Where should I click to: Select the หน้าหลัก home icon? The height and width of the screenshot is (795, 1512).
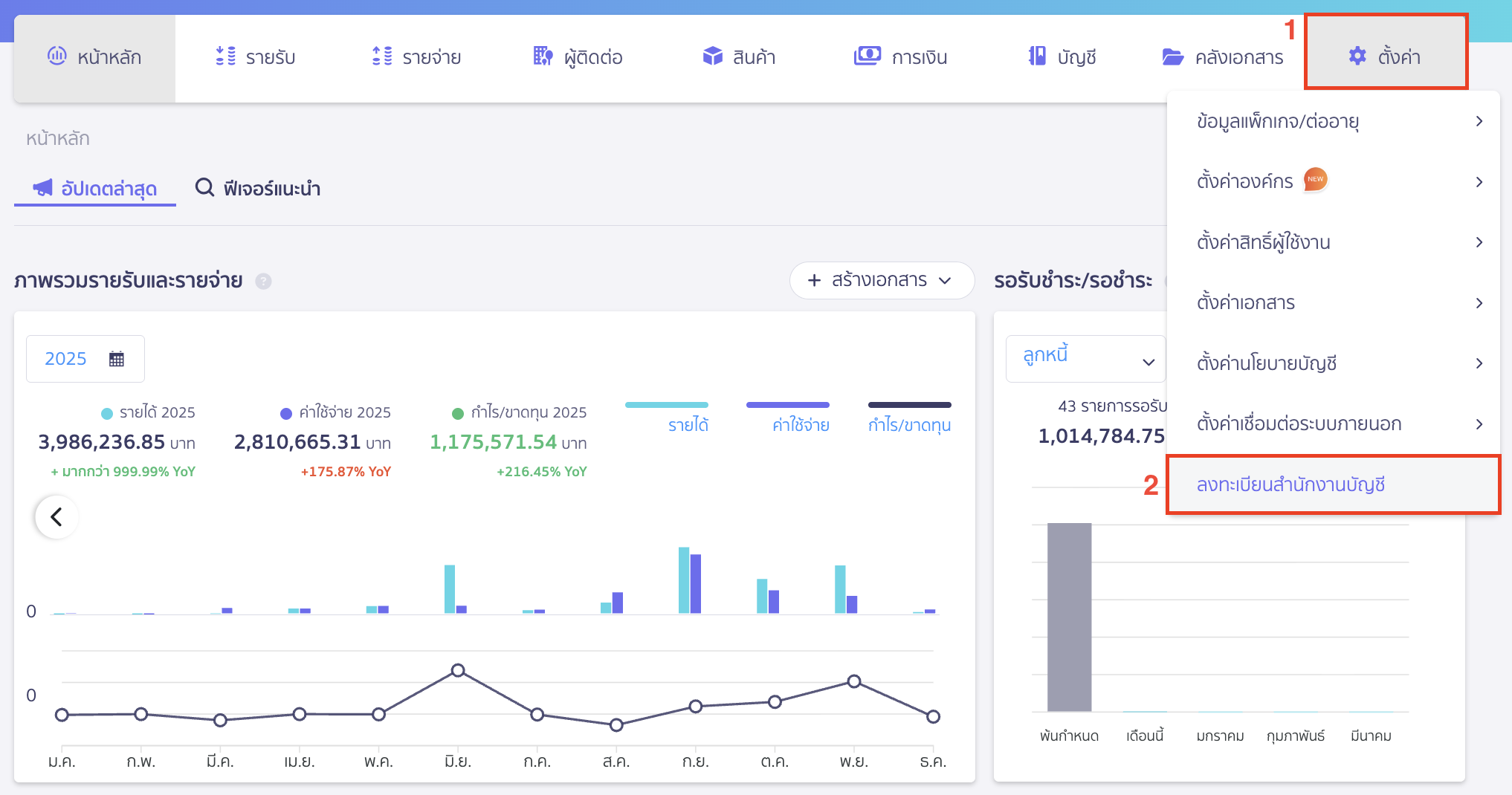(x=57, y=56)
